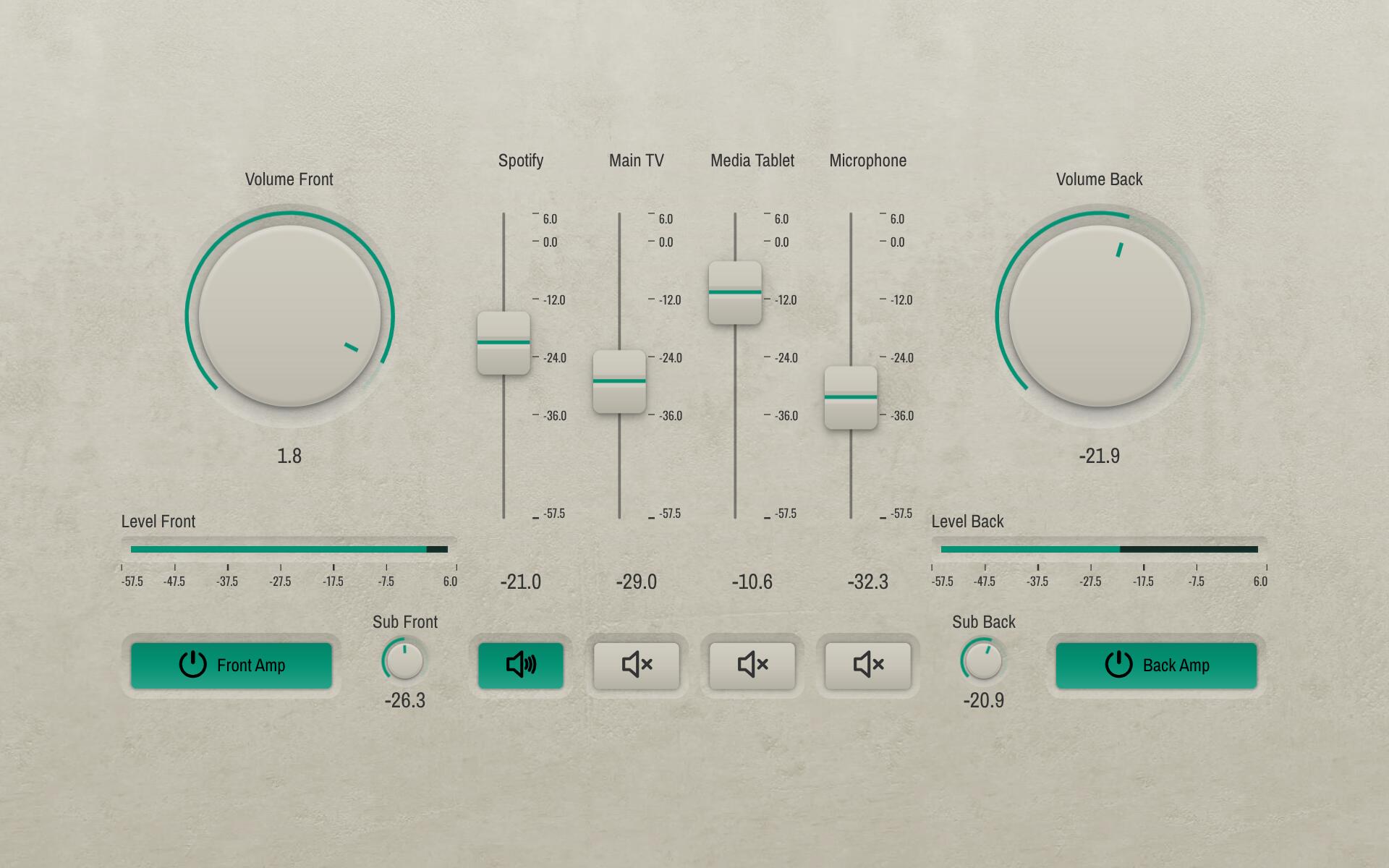This screenshot has height=868, width=1389.
Task: Click the Level Front meter bar
Action: point(289,549)
